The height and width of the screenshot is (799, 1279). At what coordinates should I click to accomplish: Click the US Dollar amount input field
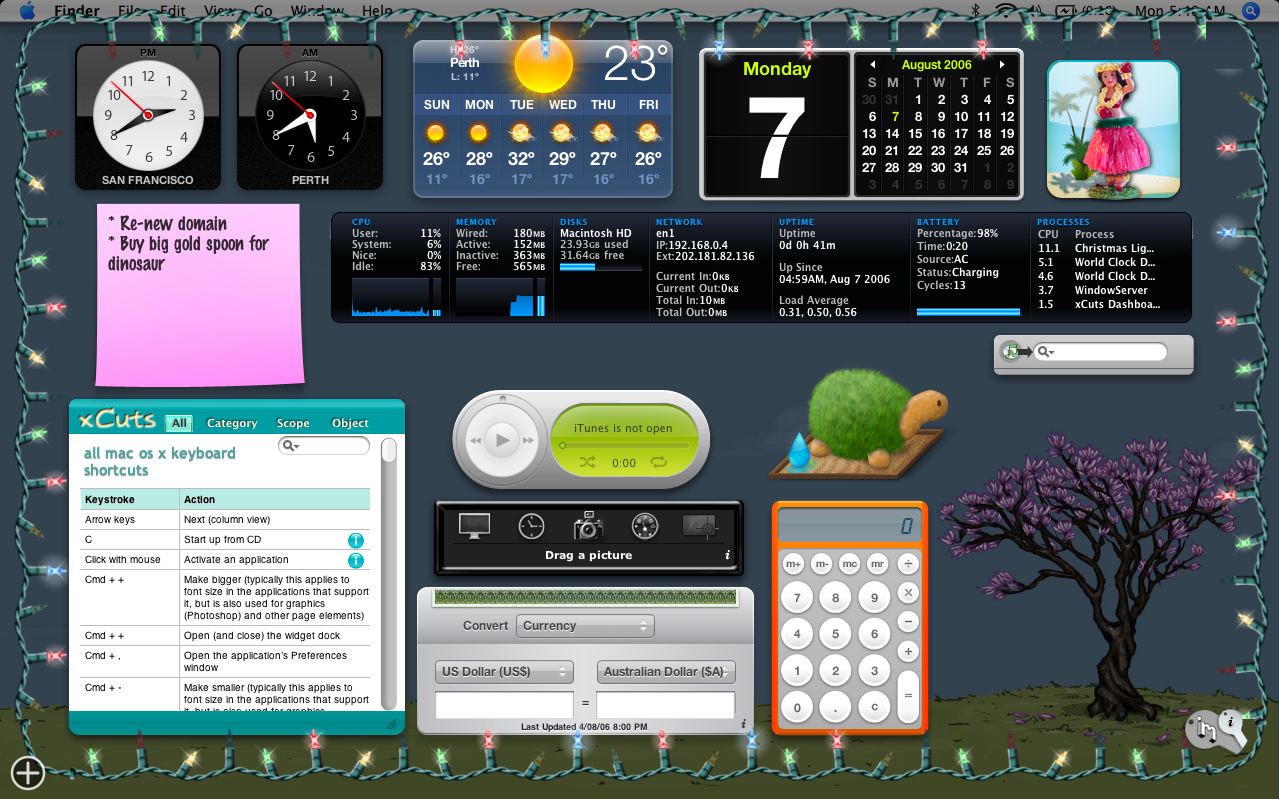504,704
